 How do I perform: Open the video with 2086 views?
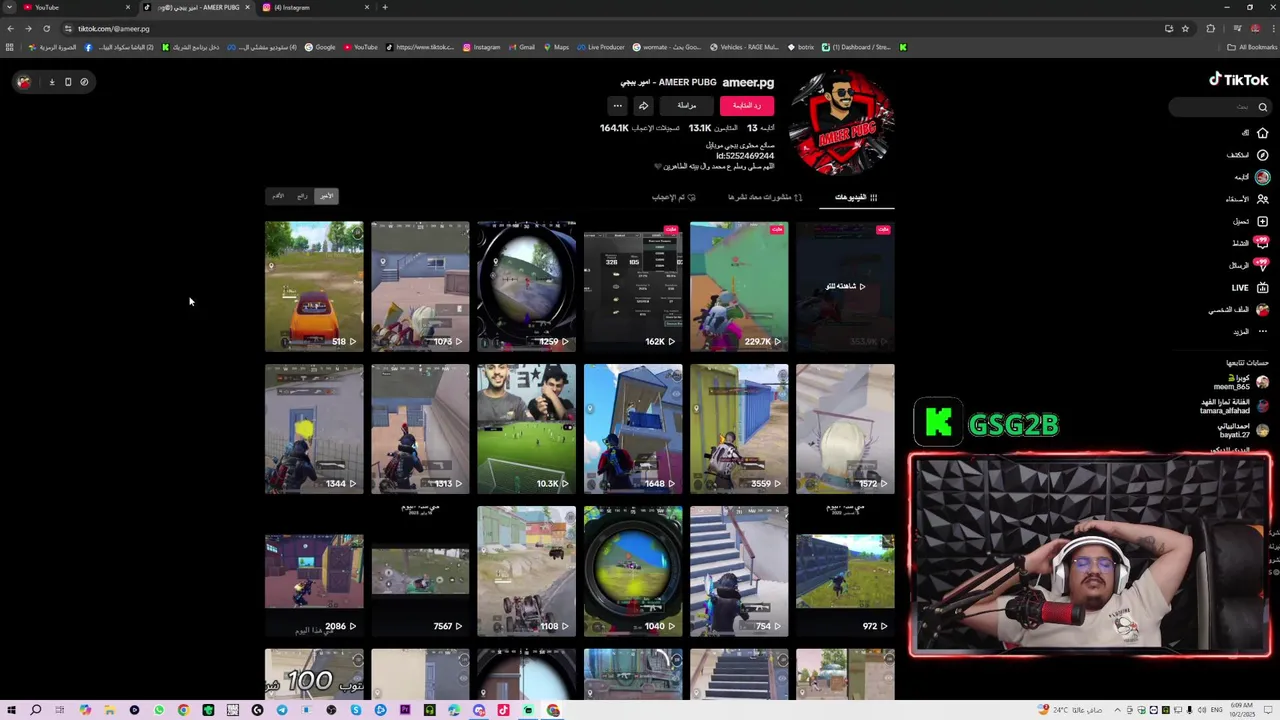pyautogui.click(x=314, y=572)
